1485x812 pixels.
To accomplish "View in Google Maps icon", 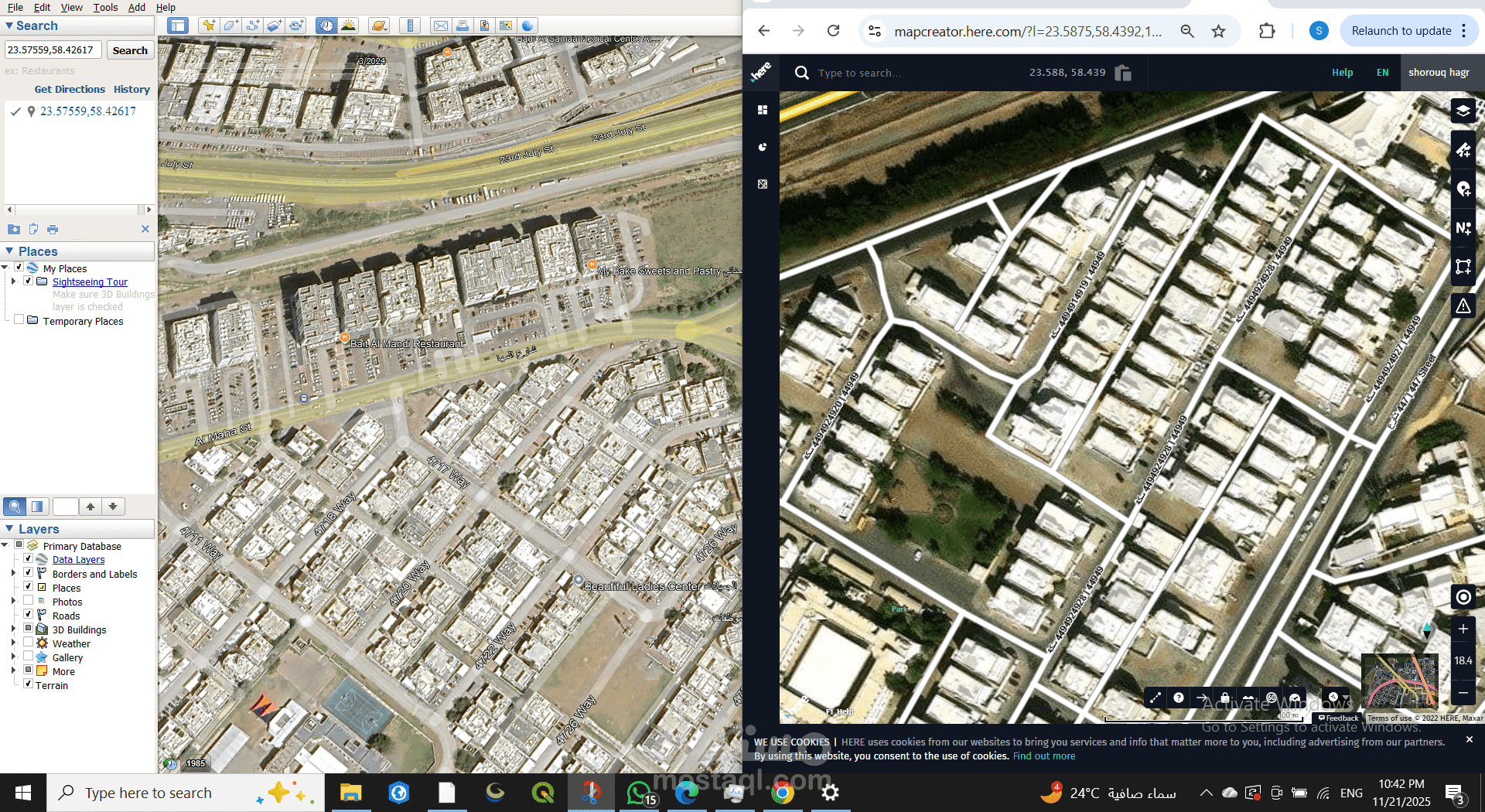I will (506, 26).
